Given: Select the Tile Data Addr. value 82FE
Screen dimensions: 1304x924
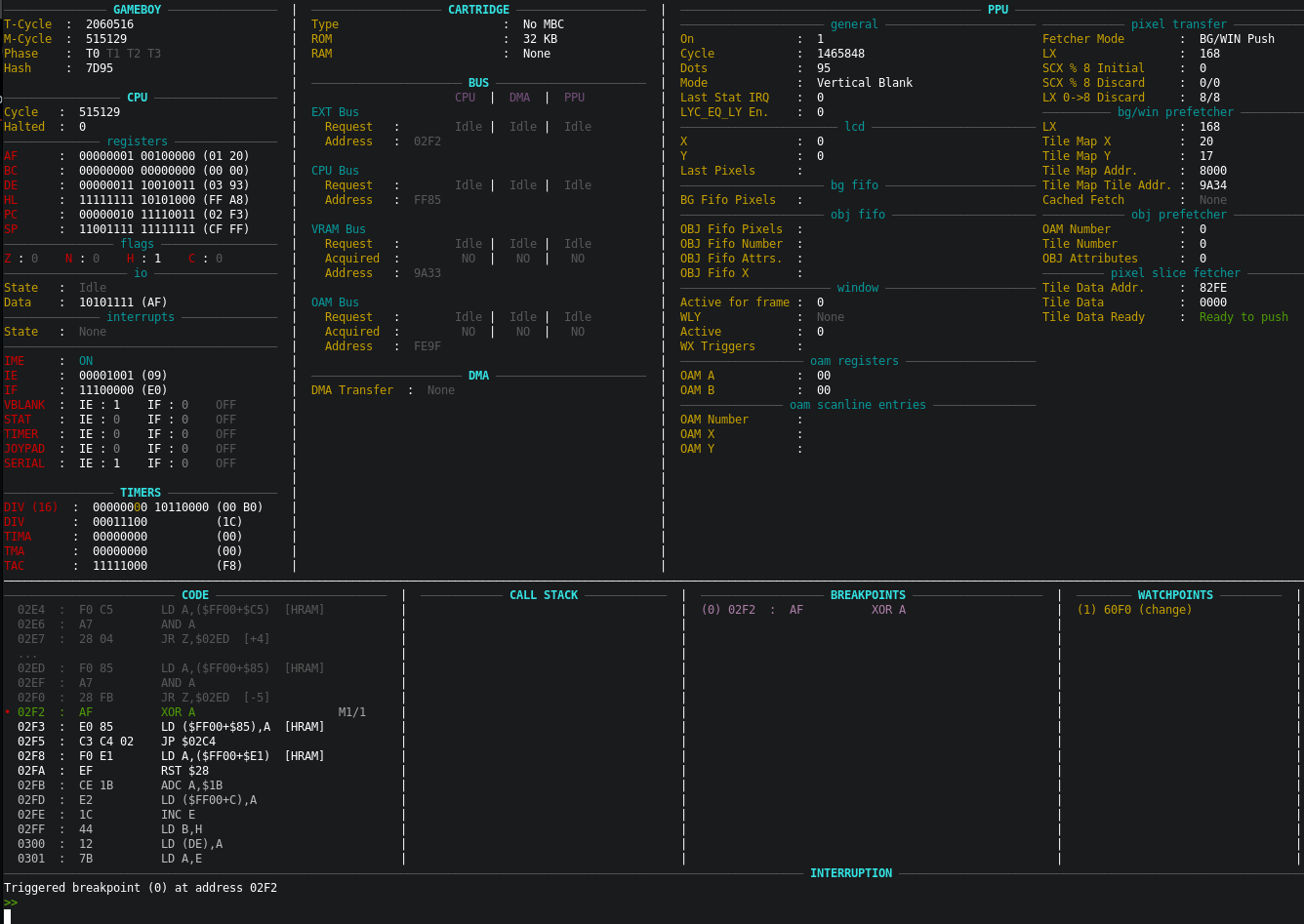Looking at the screenshot, I should click(1213, 288).
